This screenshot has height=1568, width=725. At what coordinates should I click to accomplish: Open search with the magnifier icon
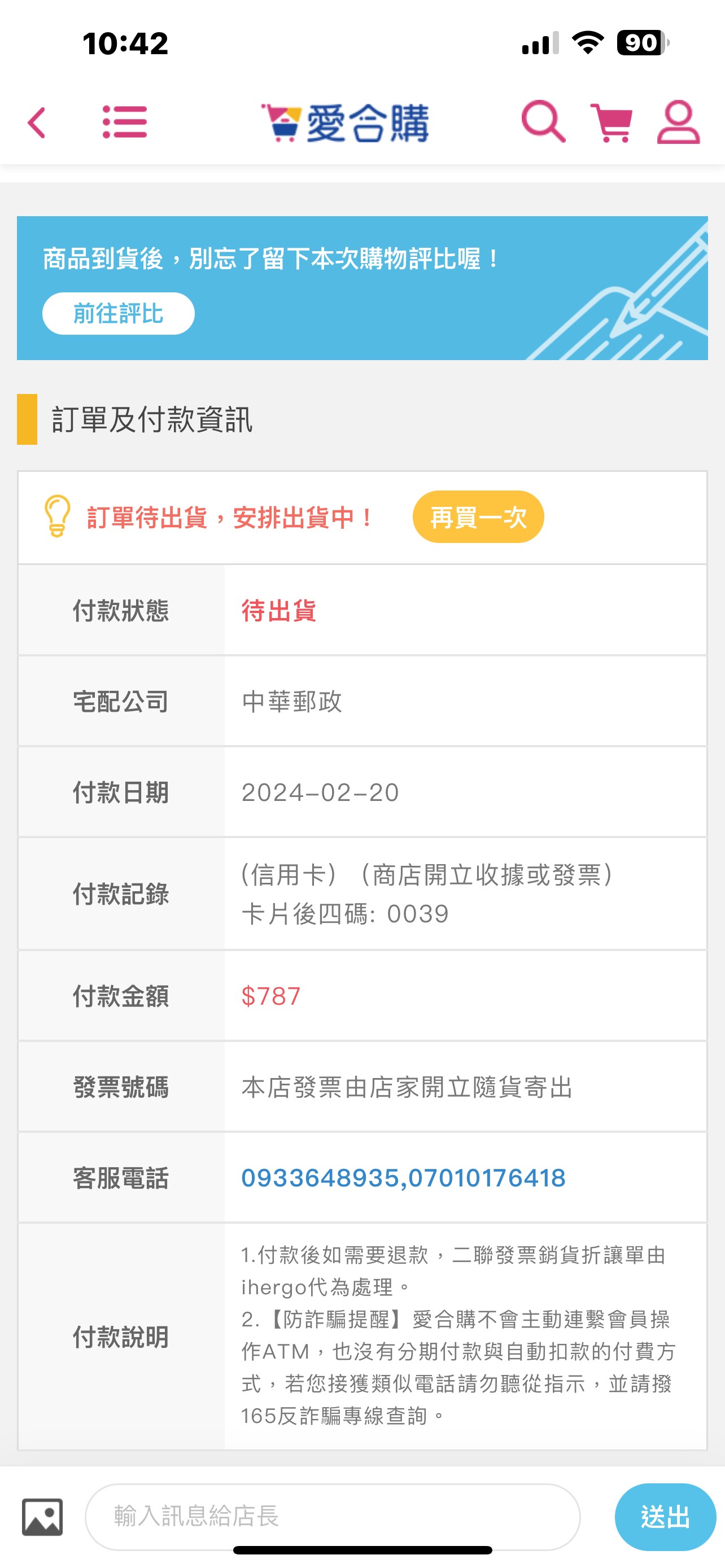coord(543,122)
